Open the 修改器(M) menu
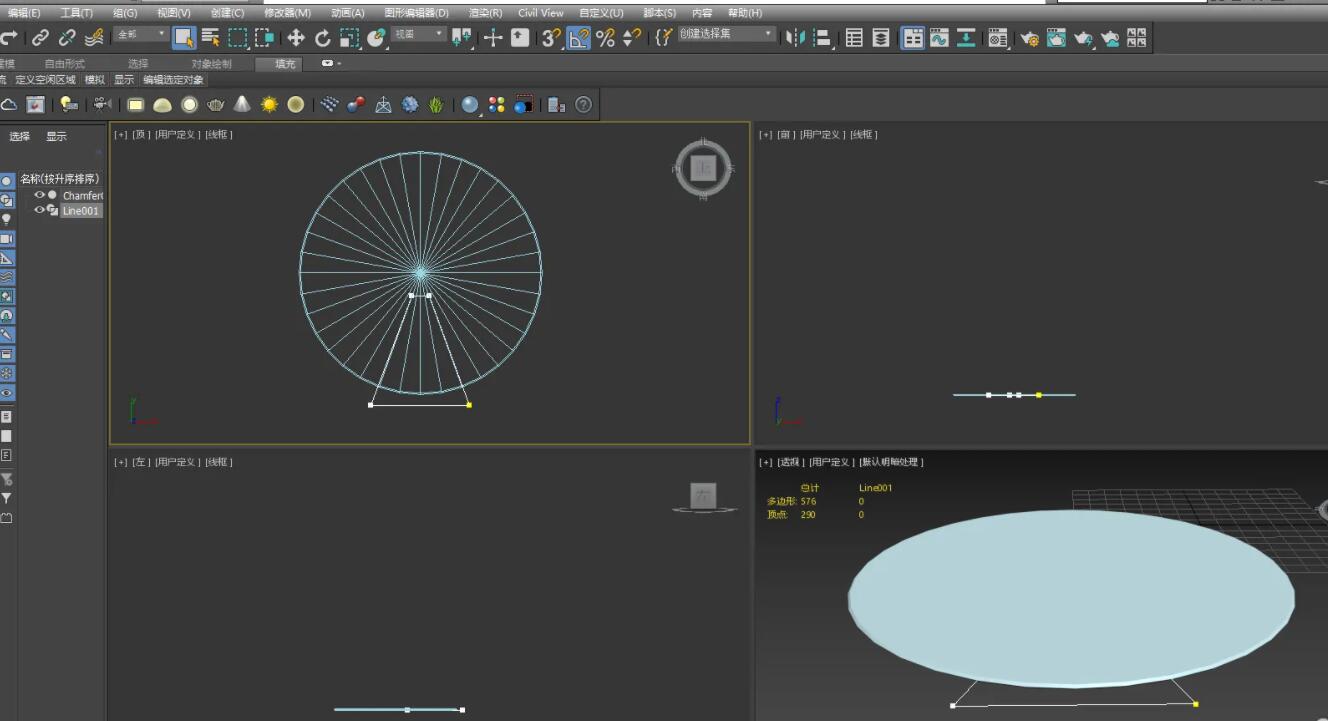 coord(287,13)
